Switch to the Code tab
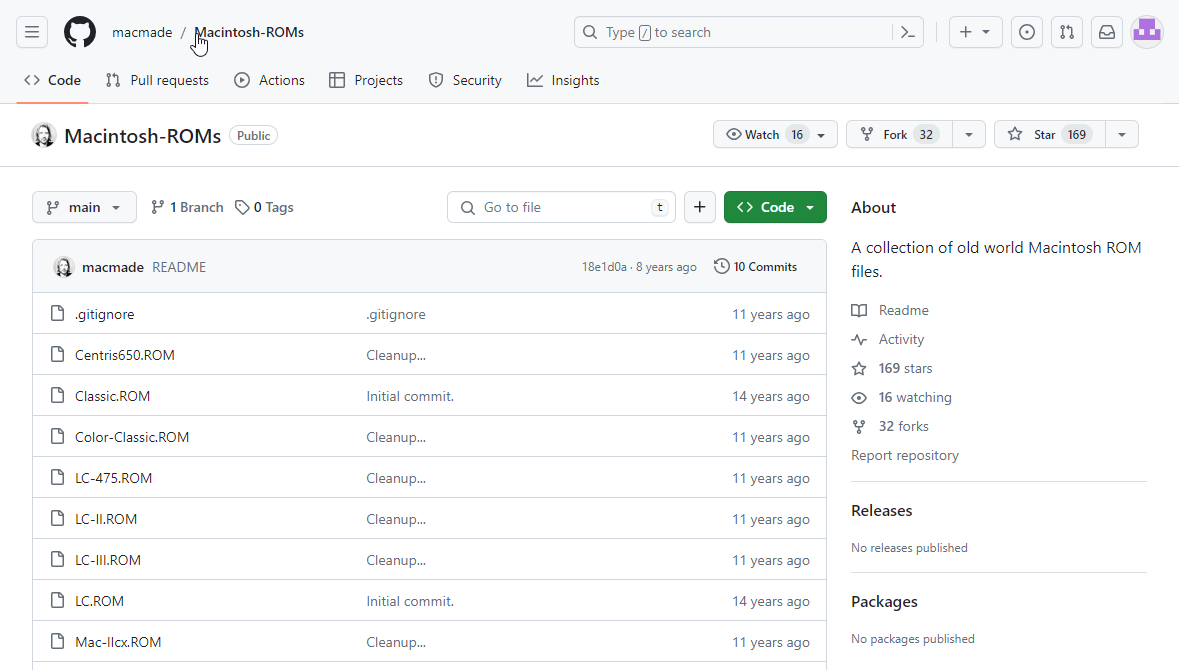 53,80
